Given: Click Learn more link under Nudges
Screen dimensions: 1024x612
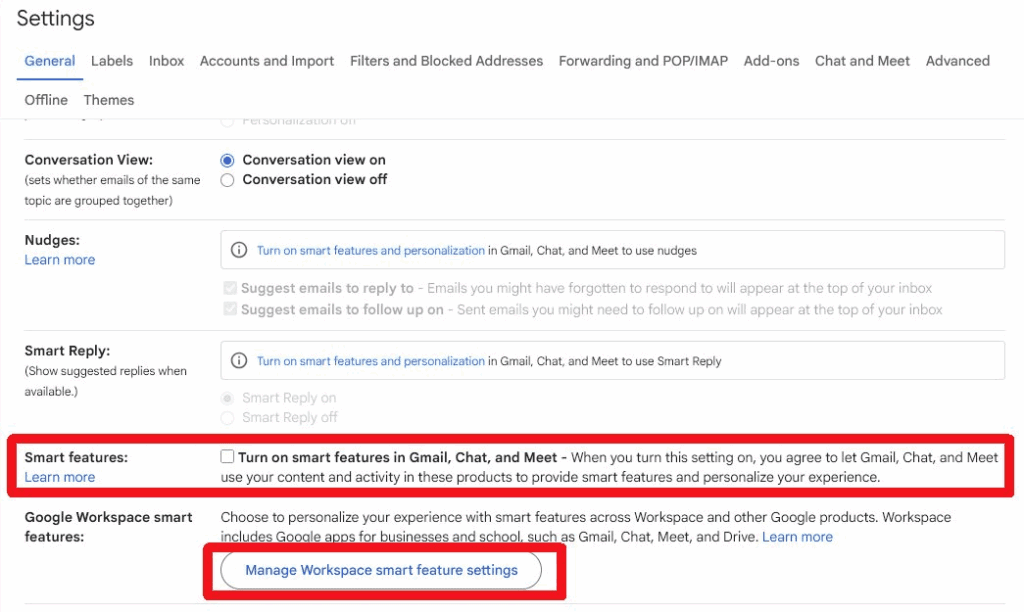Looking at the screenshot, I should point(60,260).
